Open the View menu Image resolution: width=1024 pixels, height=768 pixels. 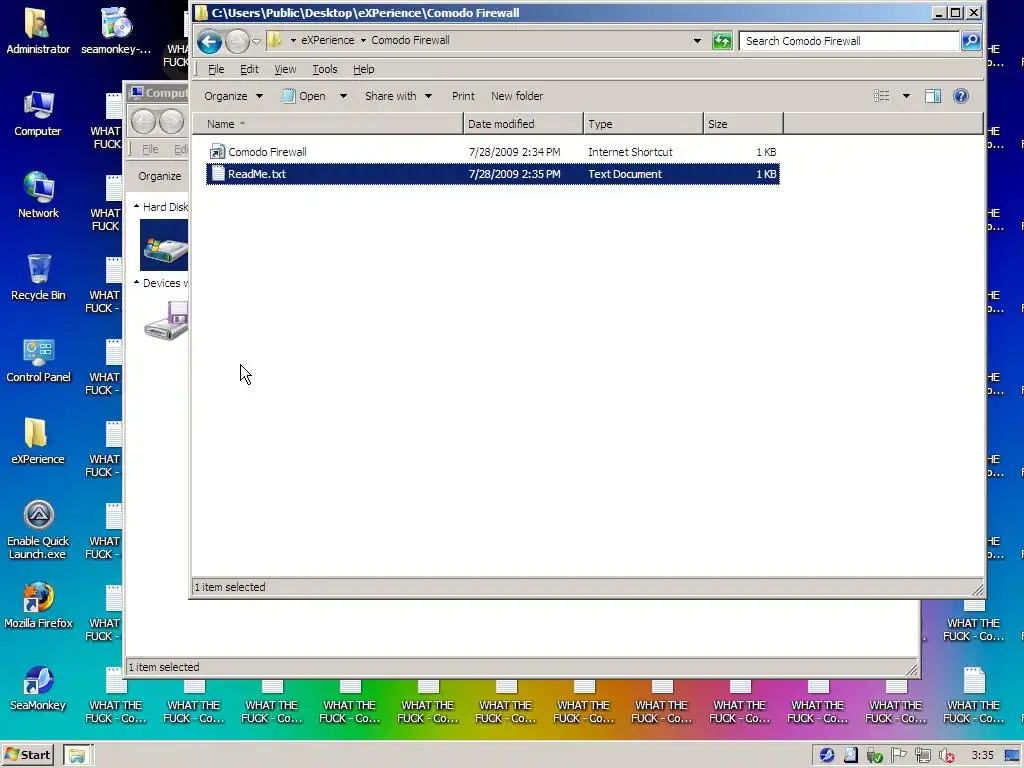[x=285, y=69]
